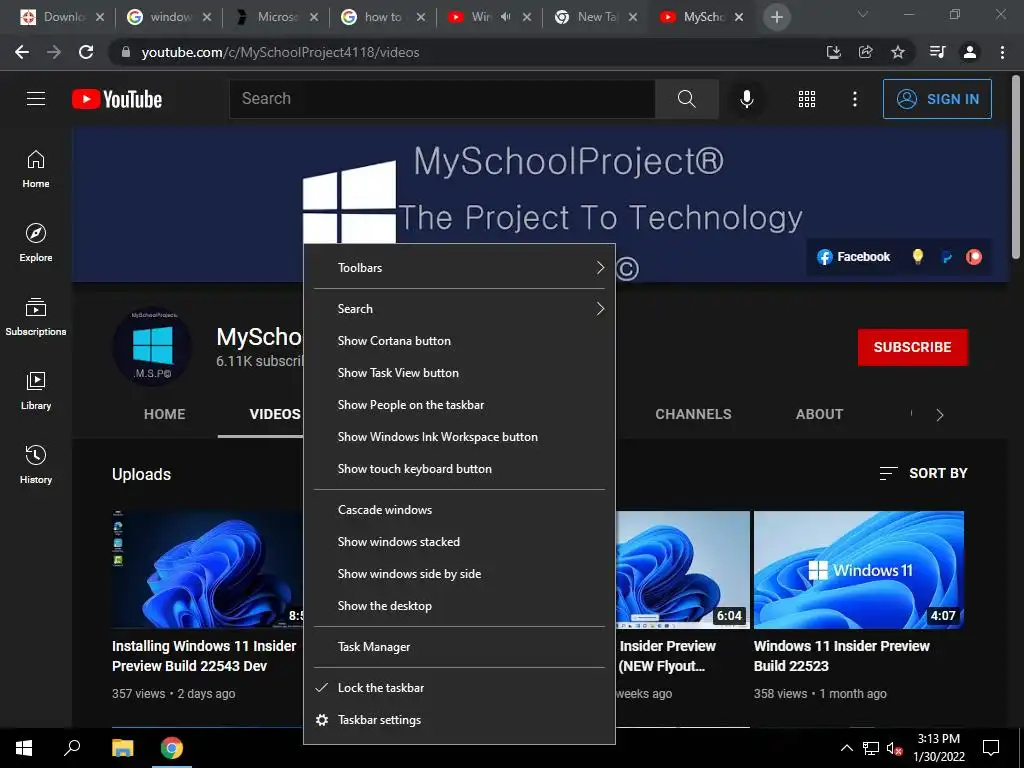Image resolution: width=1024 pixels, height=768 pixels.
Task: Click the network tray icon
Action: click(871, 748)
